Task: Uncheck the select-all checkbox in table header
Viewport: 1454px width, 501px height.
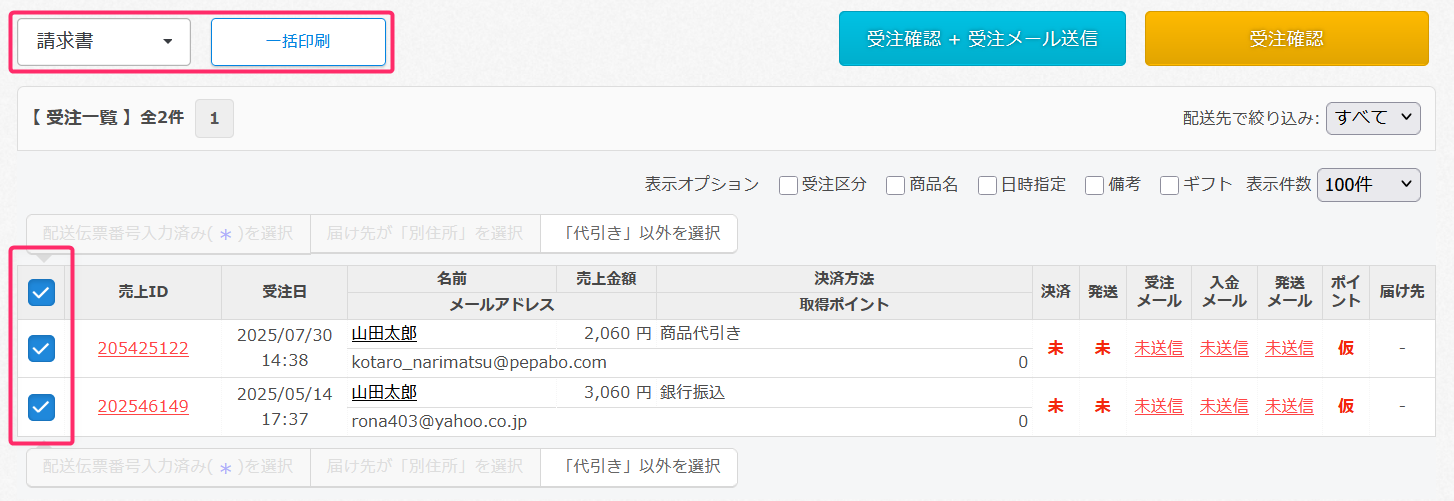Action: coord(41,292)
